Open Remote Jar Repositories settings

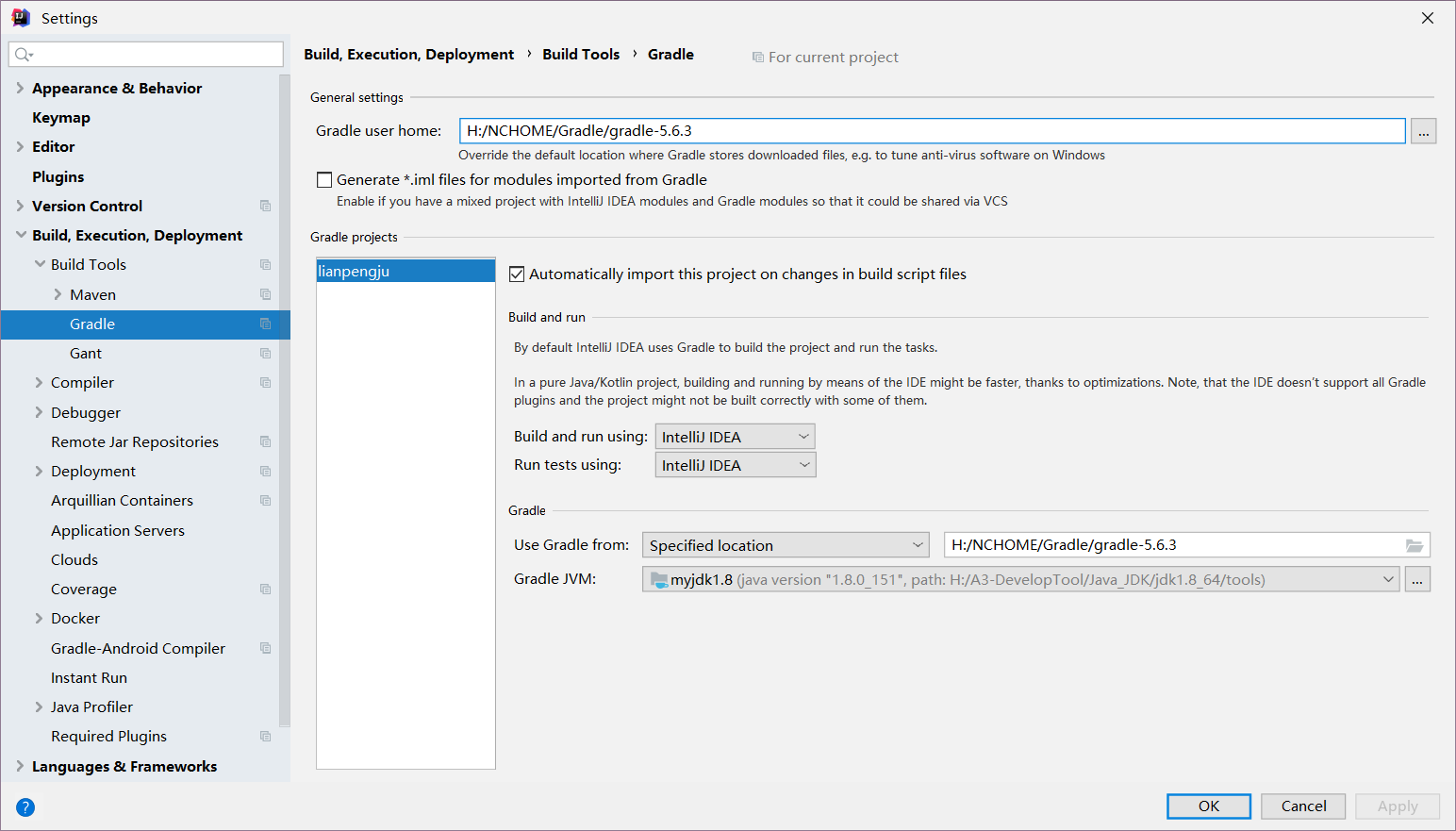(135, 441)
